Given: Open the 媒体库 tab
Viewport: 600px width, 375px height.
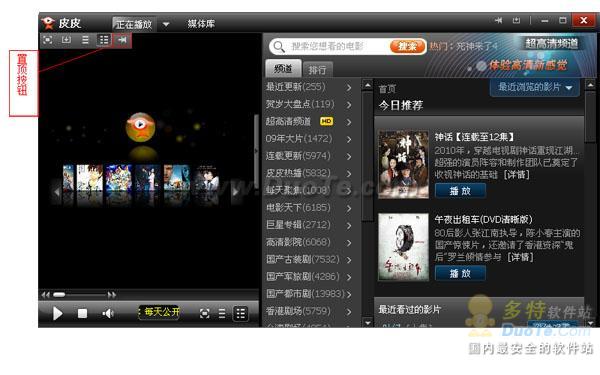Looking at the screenshot, I should pyautogui.click(x=201, y=24).
